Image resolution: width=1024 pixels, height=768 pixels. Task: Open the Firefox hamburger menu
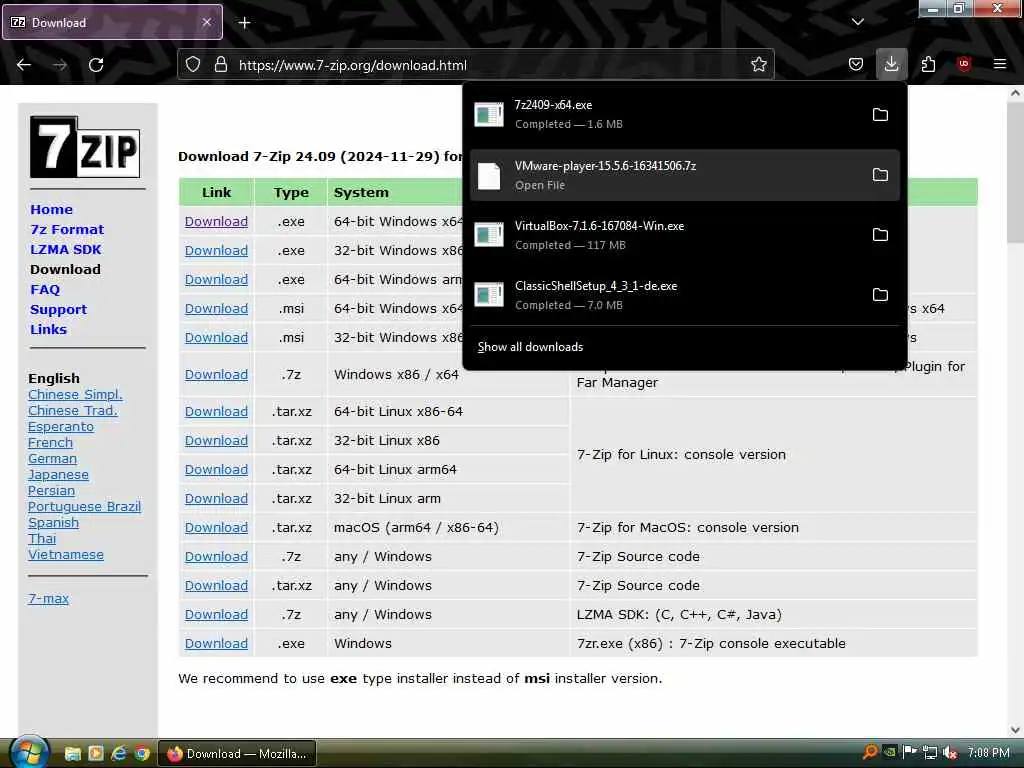(x=999, y=64)
